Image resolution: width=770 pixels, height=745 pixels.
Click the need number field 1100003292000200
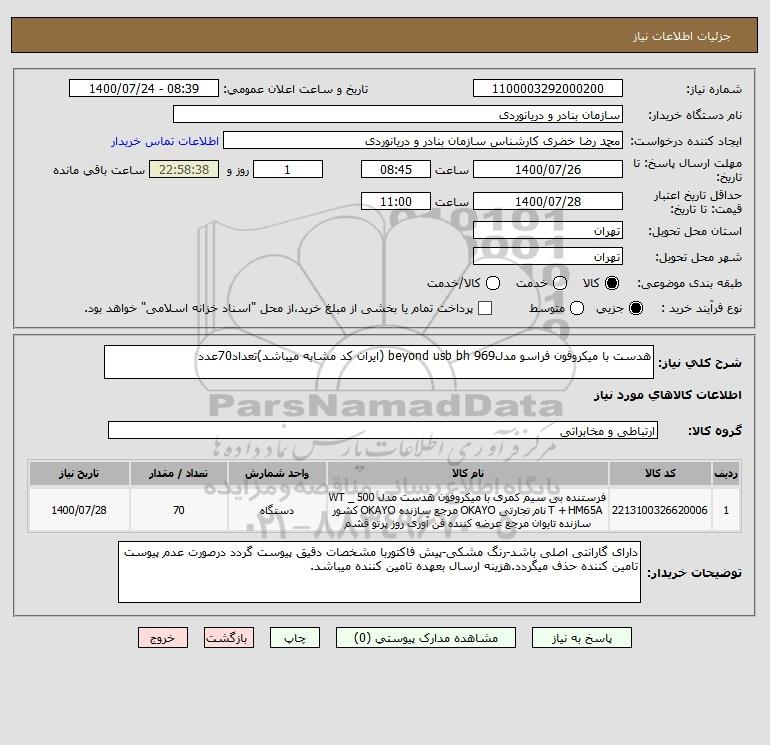click(x=548, y=88)
